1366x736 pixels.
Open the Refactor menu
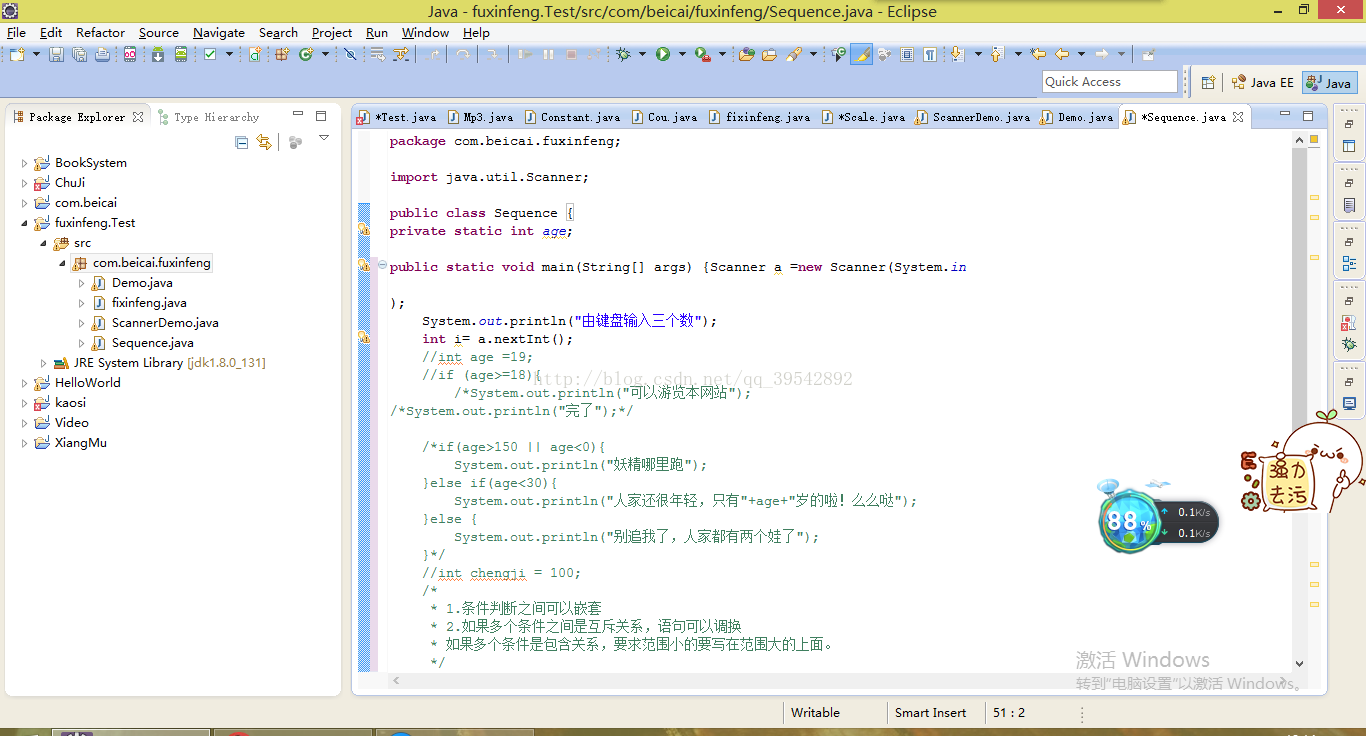100,32
